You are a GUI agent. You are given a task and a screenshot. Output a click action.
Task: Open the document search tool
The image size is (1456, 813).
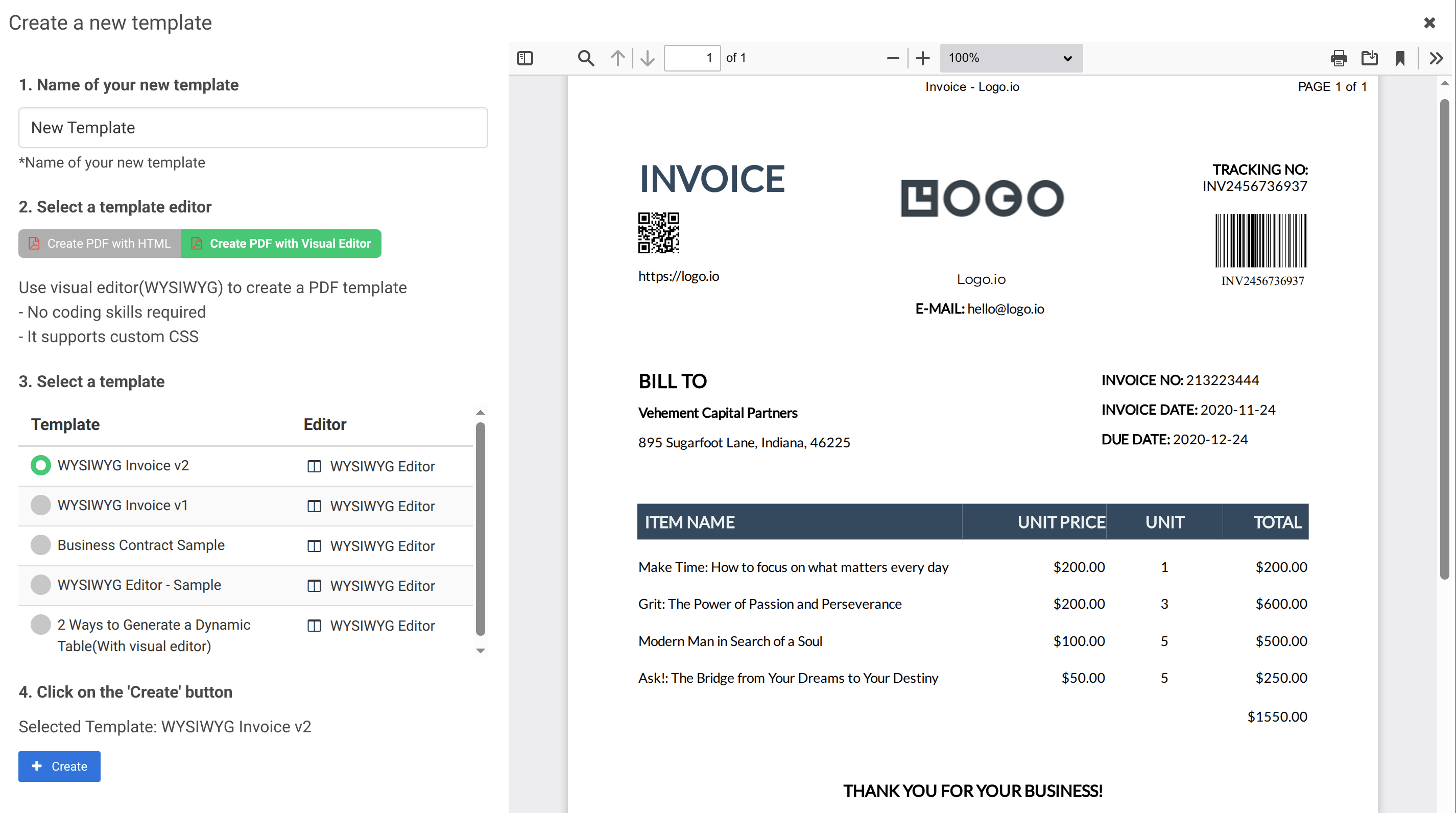click(586, 58)
